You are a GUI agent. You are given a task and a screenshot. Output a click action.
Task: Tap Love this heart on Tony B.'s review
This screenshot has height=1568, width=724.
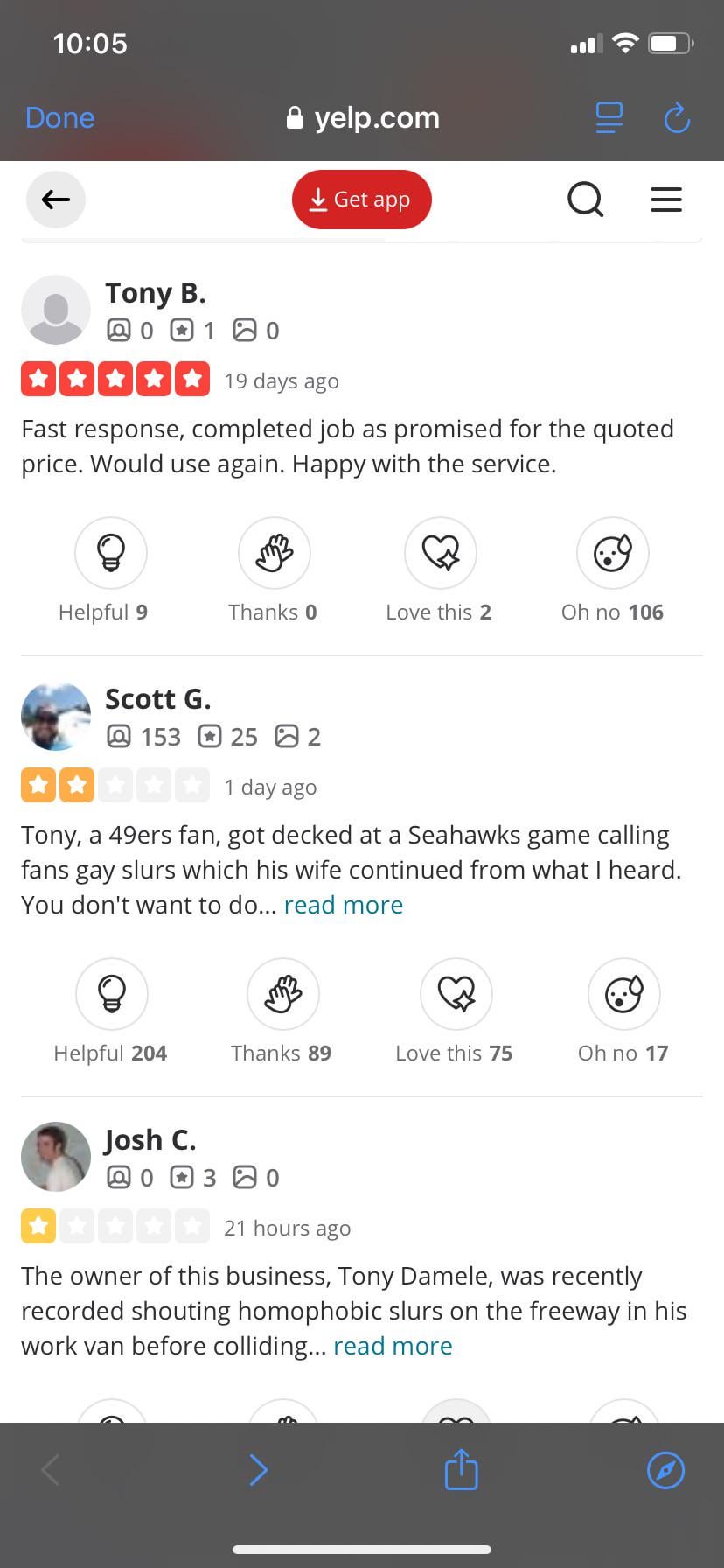click(441, 553)
